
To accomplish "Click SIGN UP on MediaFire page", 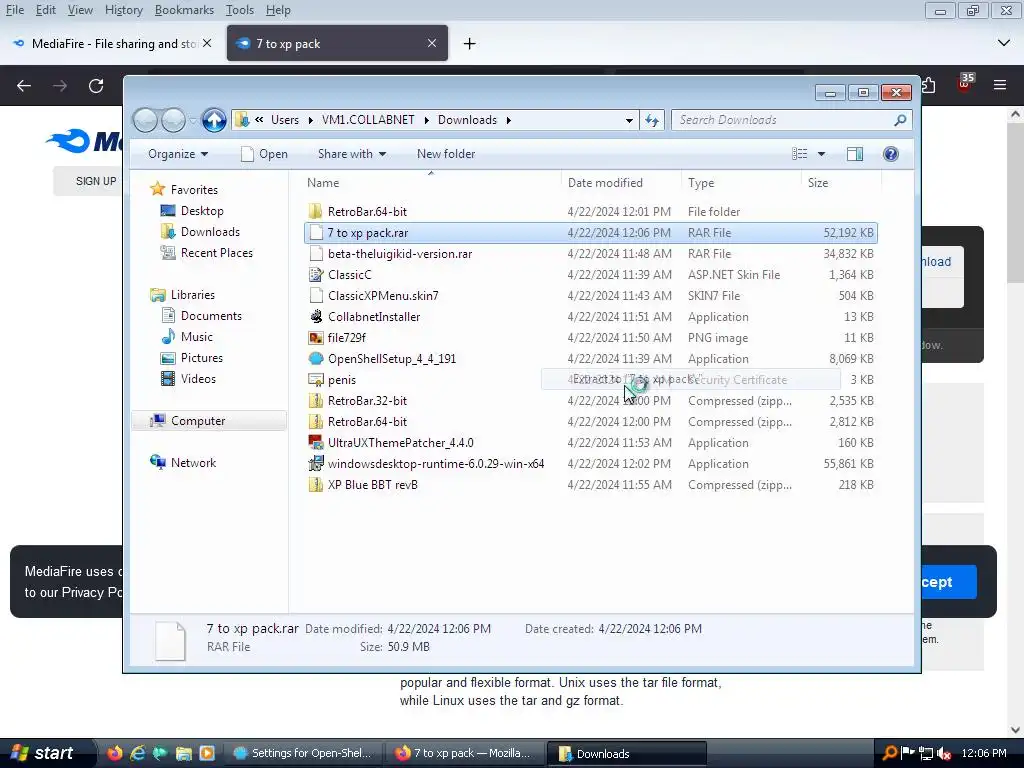I will [96, 181].
